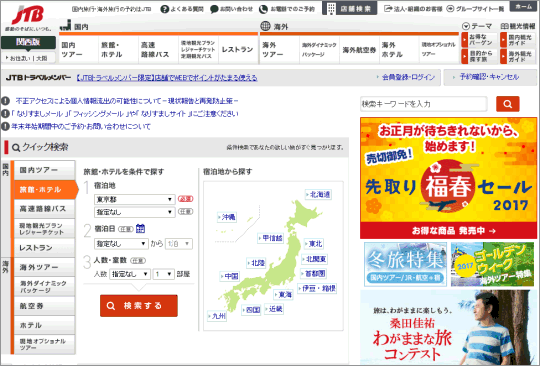540x366 pixels.
Task: Click the グループサイト一覧 arrow icon
Action: pyautogui.click(x=450, y=9)
